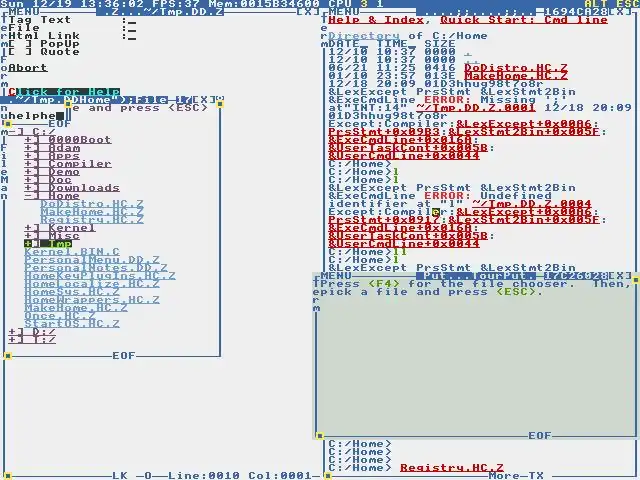The height and width of the screenshot is (480, 640).
Task: Click the 'More-TX' status text
Action: [516, 476]
